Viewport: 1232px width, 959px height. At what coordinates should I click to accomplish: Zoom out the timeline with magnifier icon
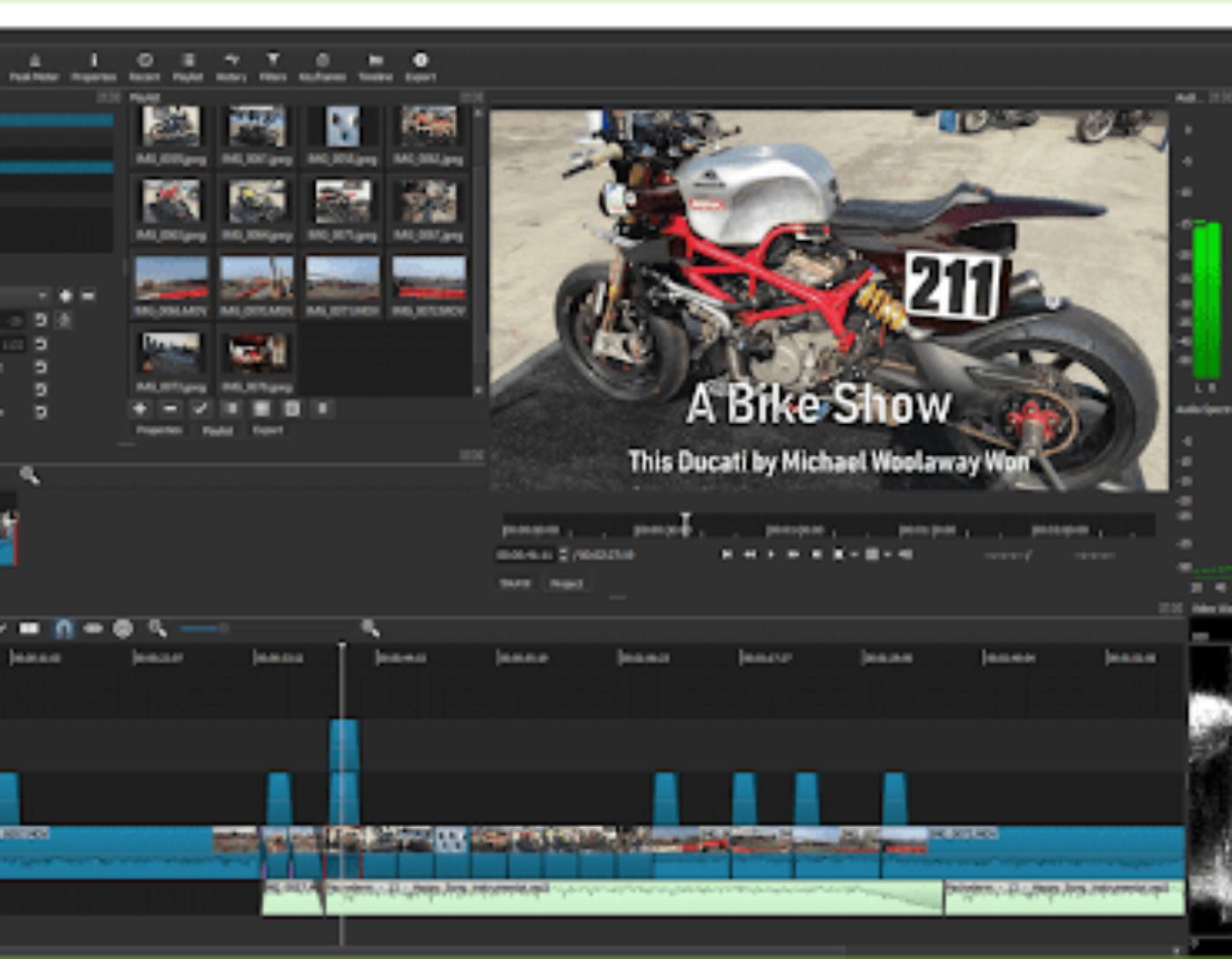(x=158, y=627)
